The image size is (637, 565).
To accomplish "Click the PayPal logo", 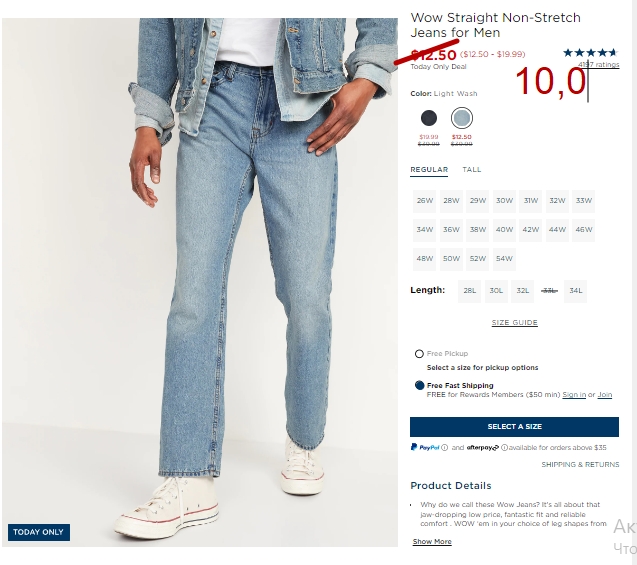I will (x=425, y=447).
